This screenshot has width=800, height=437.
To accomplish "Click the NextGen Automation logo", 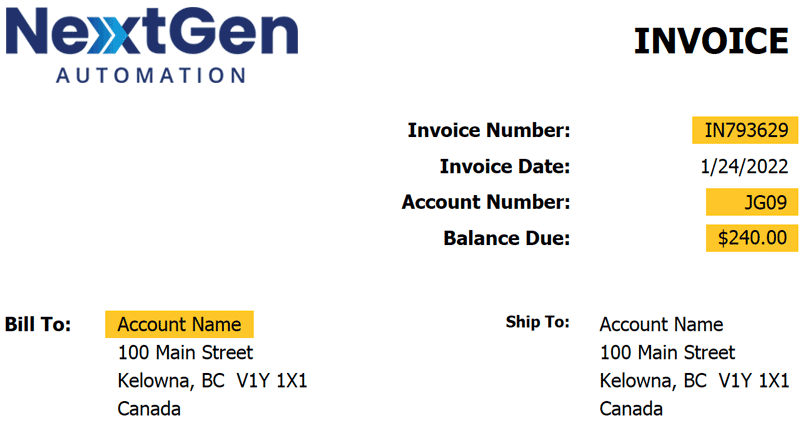I will pos(152,44).
